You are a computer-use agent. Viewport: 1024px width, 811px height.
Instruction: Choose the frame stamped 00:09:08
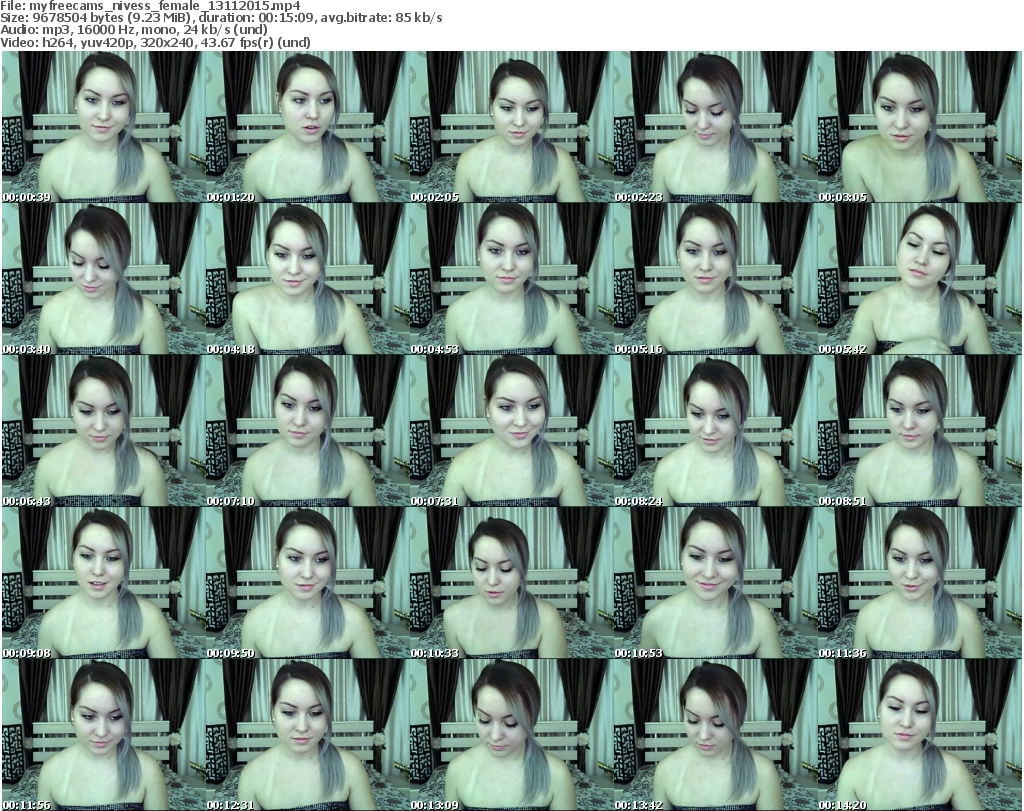pos(103,583)
